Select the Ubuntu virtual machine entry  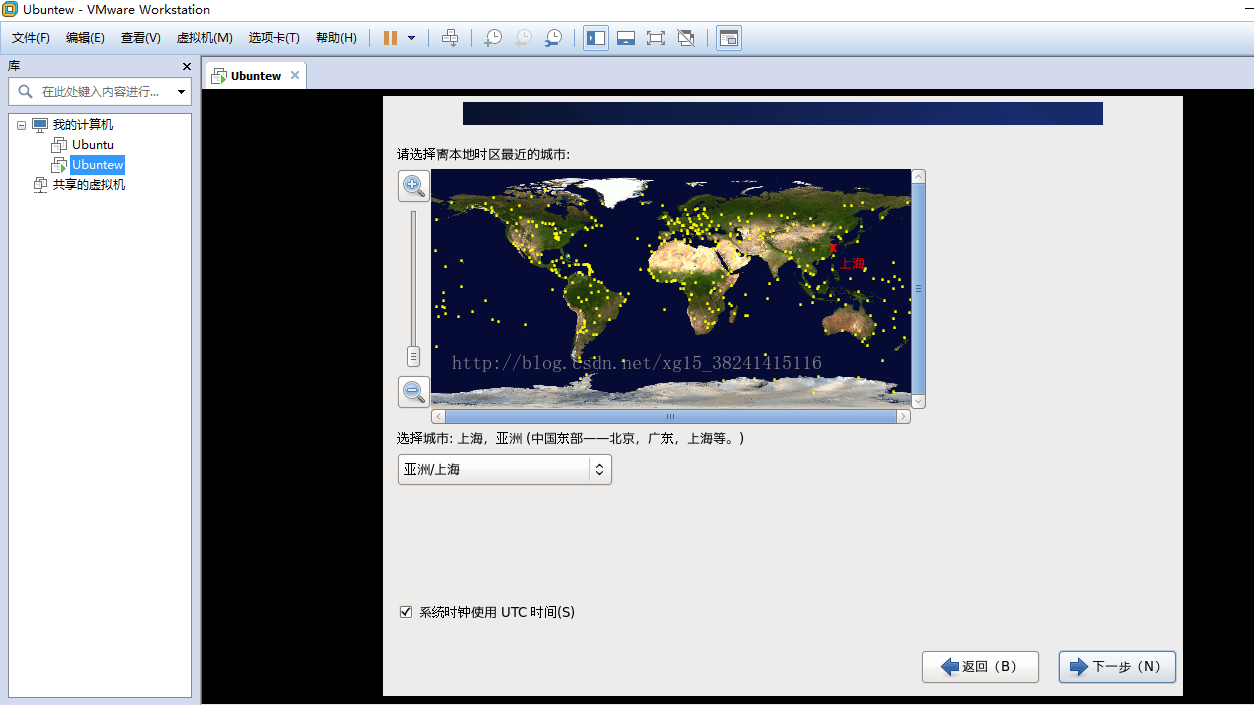[x=93, y=145]
